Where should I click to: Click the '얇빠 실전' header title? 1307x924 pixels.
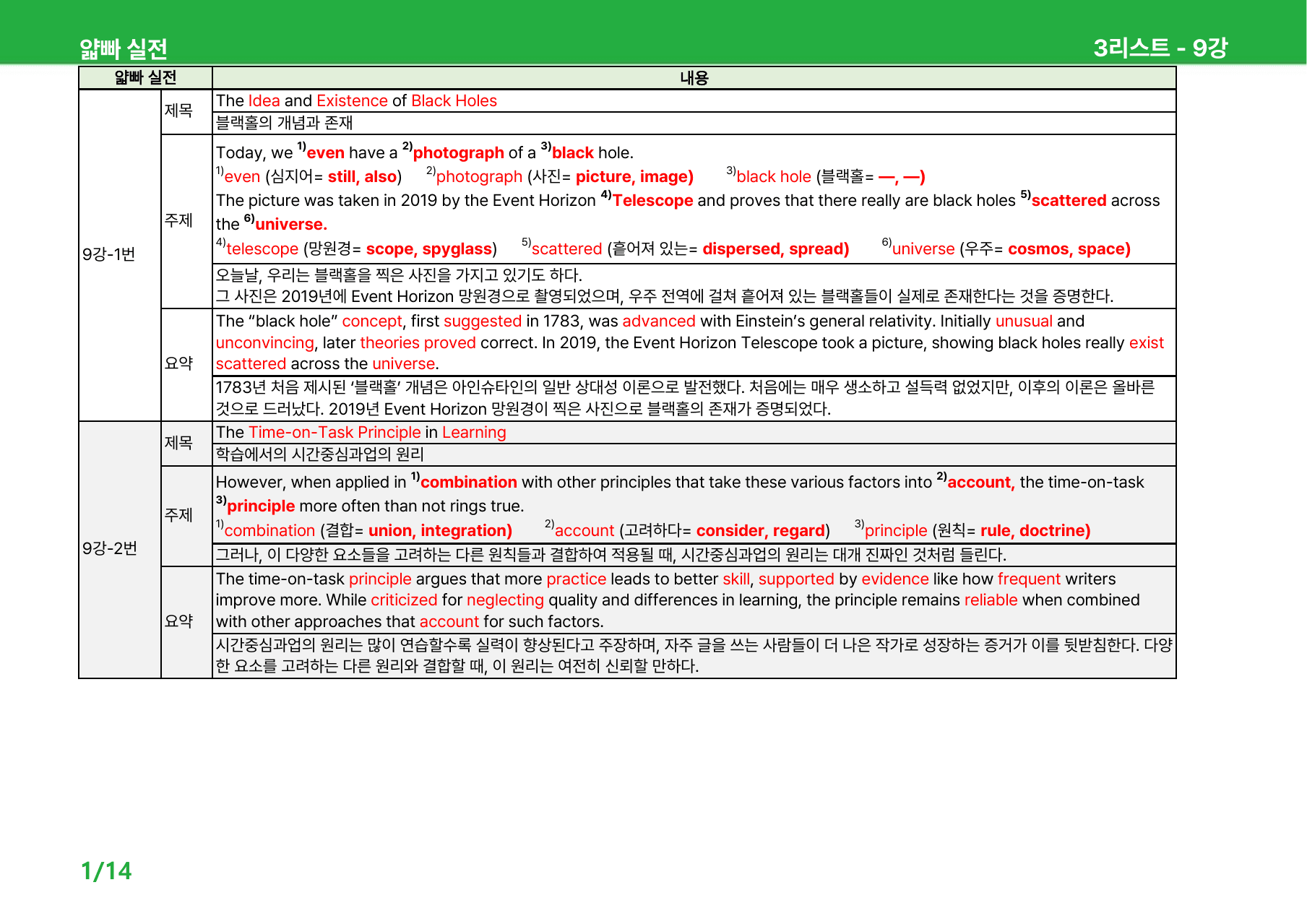(x=124, y=48)
